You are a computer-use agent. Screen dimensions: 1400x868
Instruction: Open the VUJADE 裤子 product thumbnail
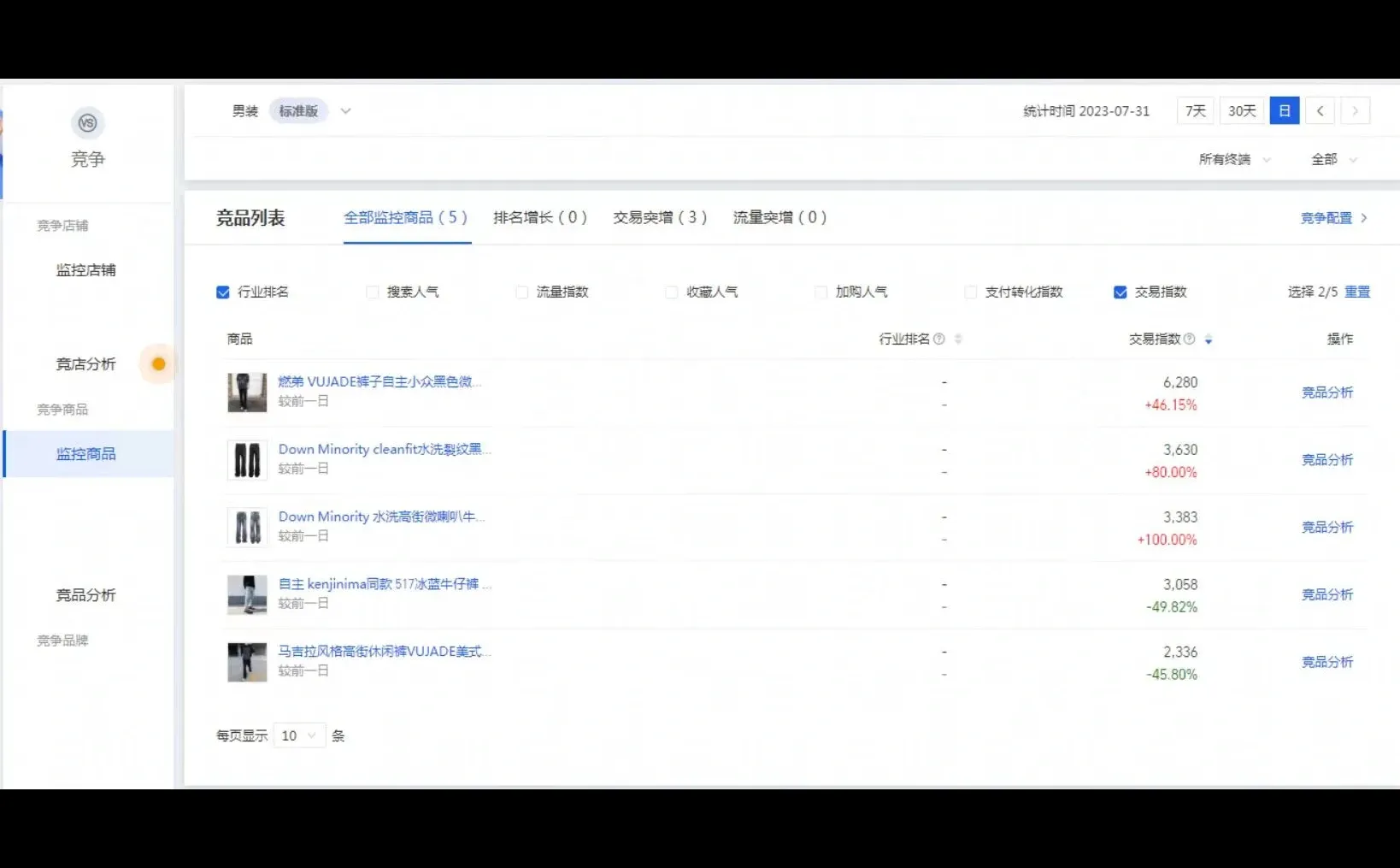246,393
